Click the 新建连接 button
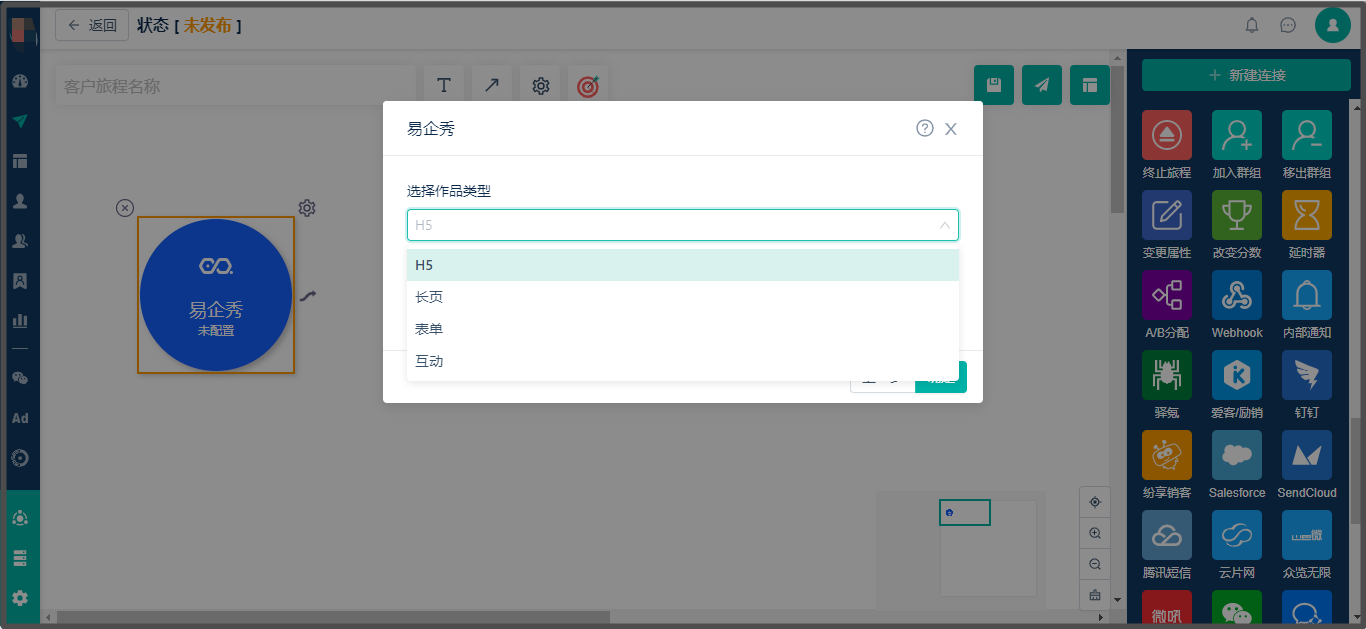Screen dimensions: 1366x629 [1246, 75]
